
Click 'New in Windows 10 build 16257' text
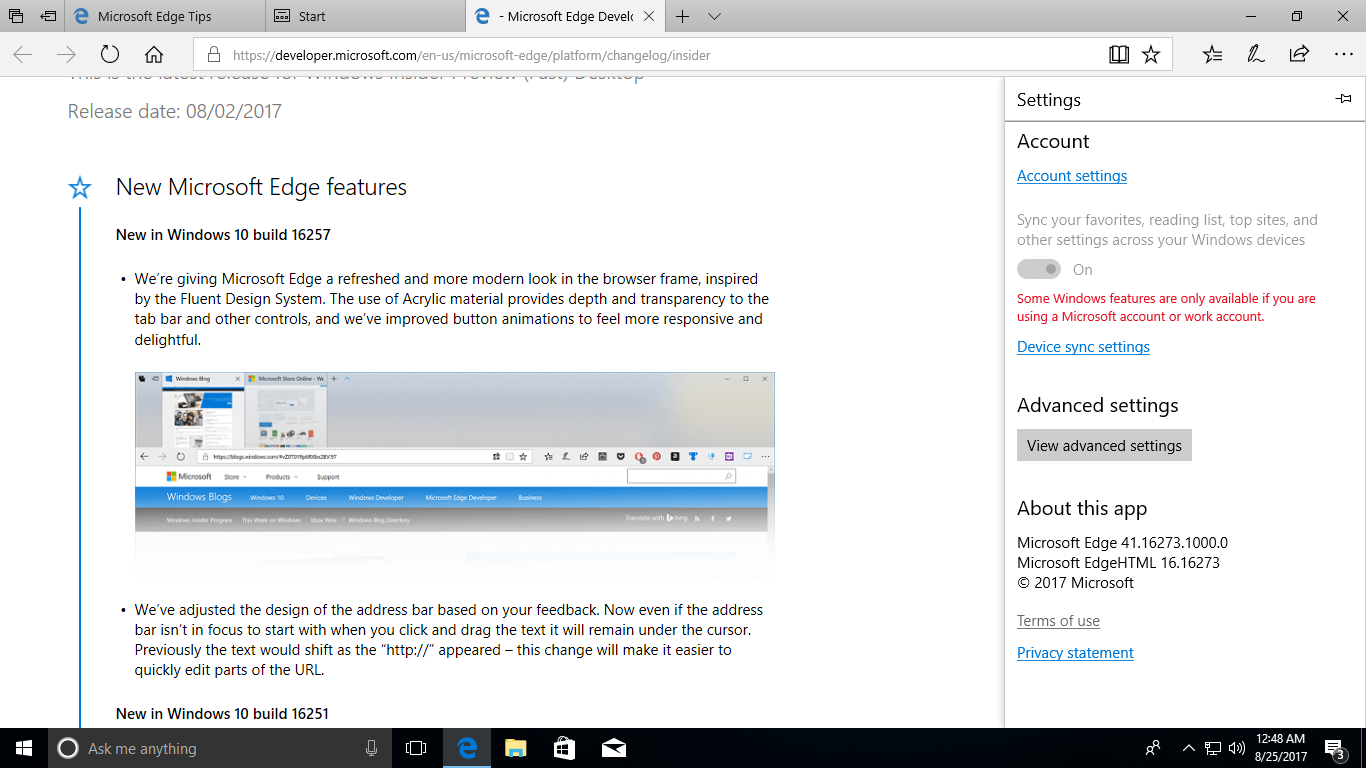click(x=223, y=235)
